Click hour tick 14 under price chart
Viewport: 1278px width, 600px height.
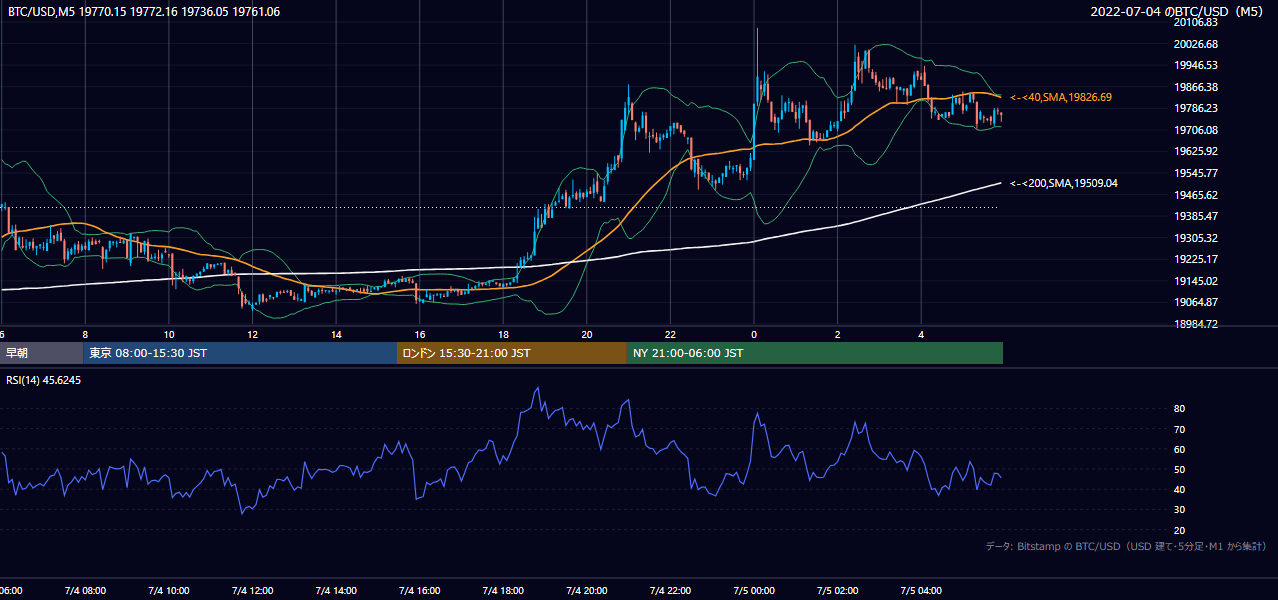[336, 335]
